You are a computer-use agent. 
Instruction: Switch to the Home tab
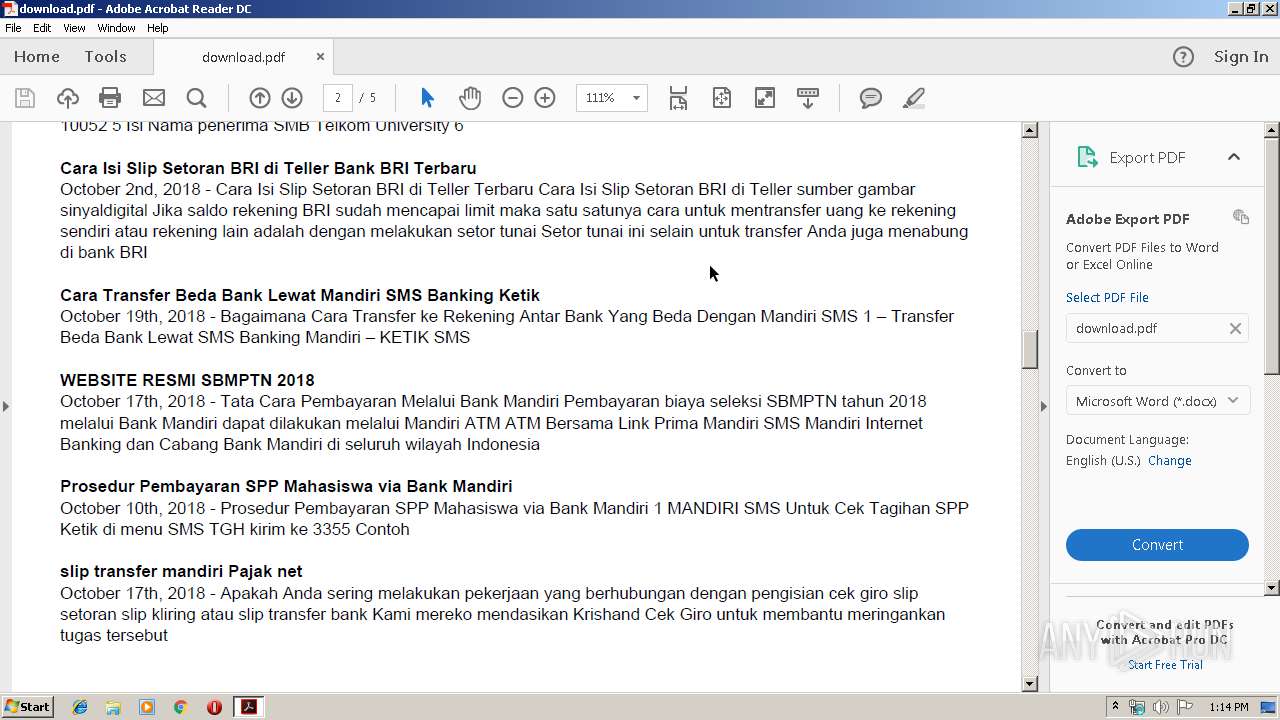[37, 57]
